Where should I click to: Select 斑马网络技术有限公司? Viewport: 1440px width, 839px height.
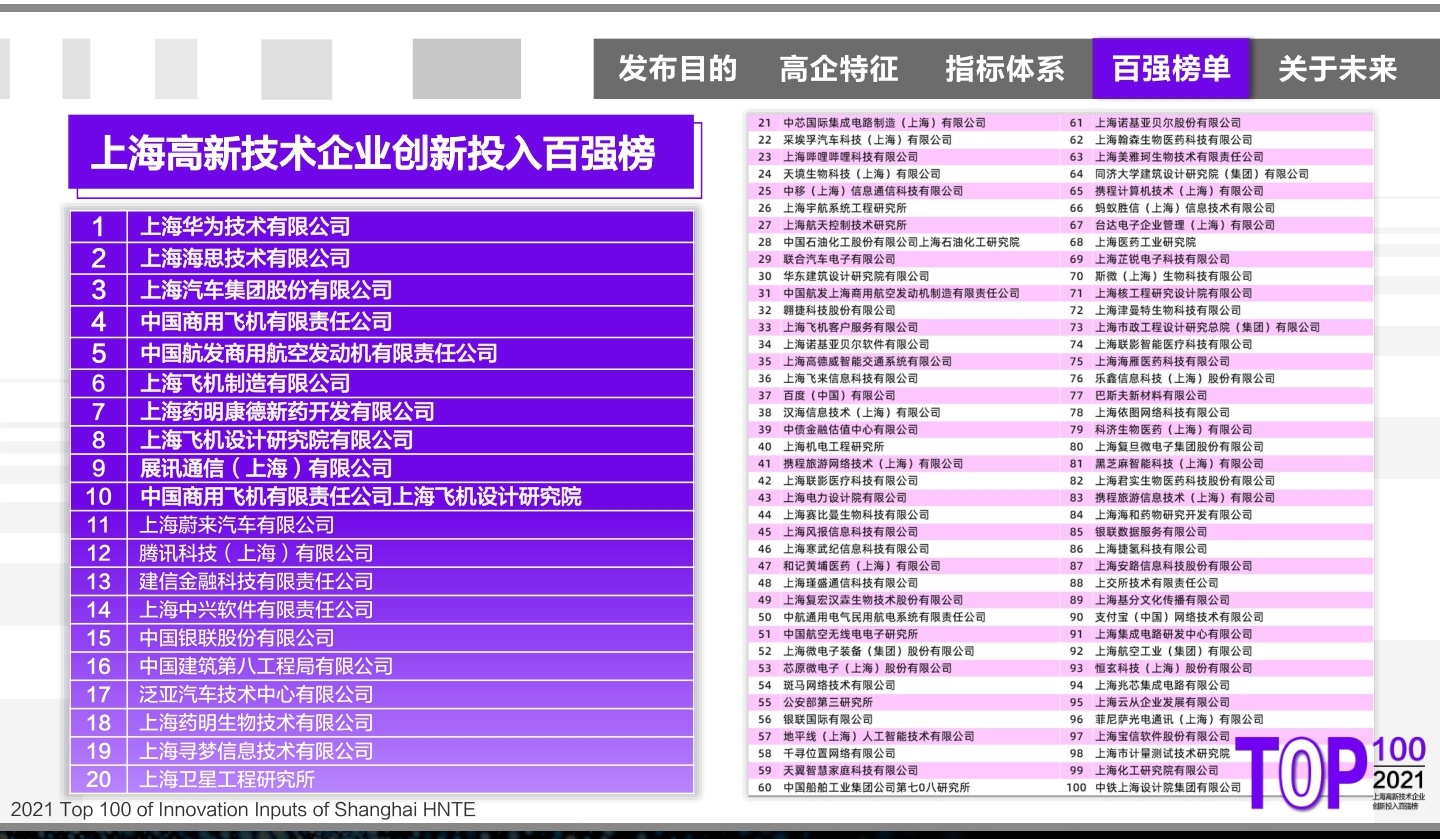tap(839, 685)
